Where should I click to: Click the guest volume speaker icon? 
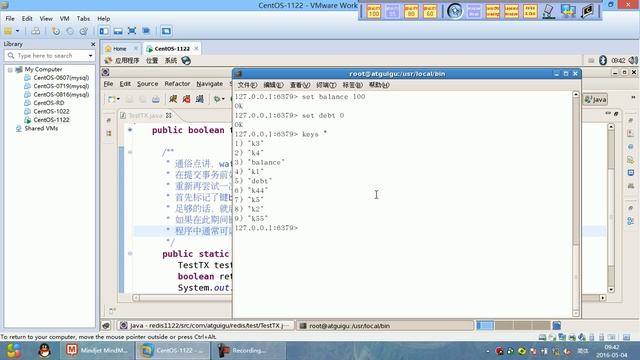point(633,60)
